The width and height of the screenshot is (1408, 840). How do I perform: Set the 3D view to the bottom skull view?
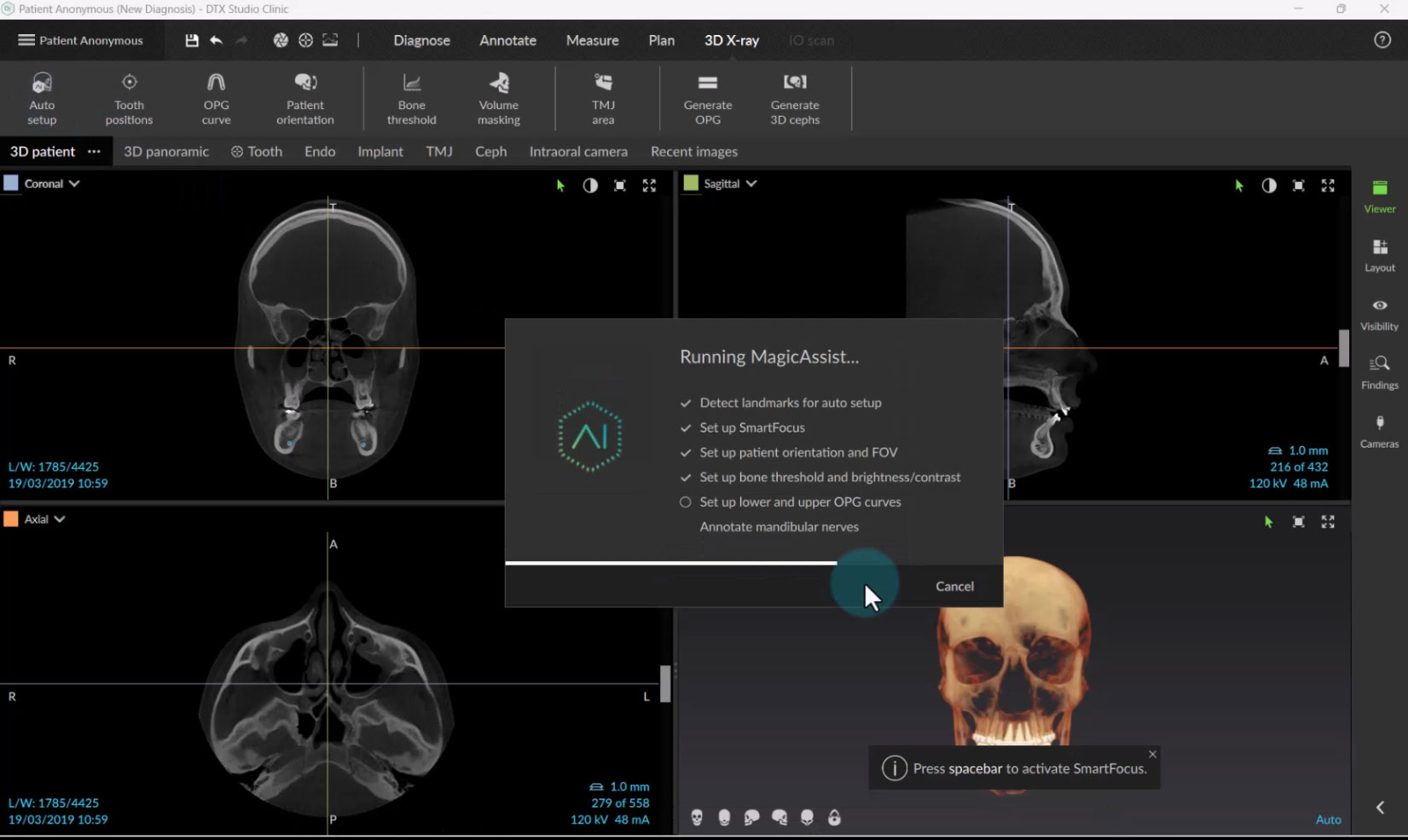click(x=834, y=818)
